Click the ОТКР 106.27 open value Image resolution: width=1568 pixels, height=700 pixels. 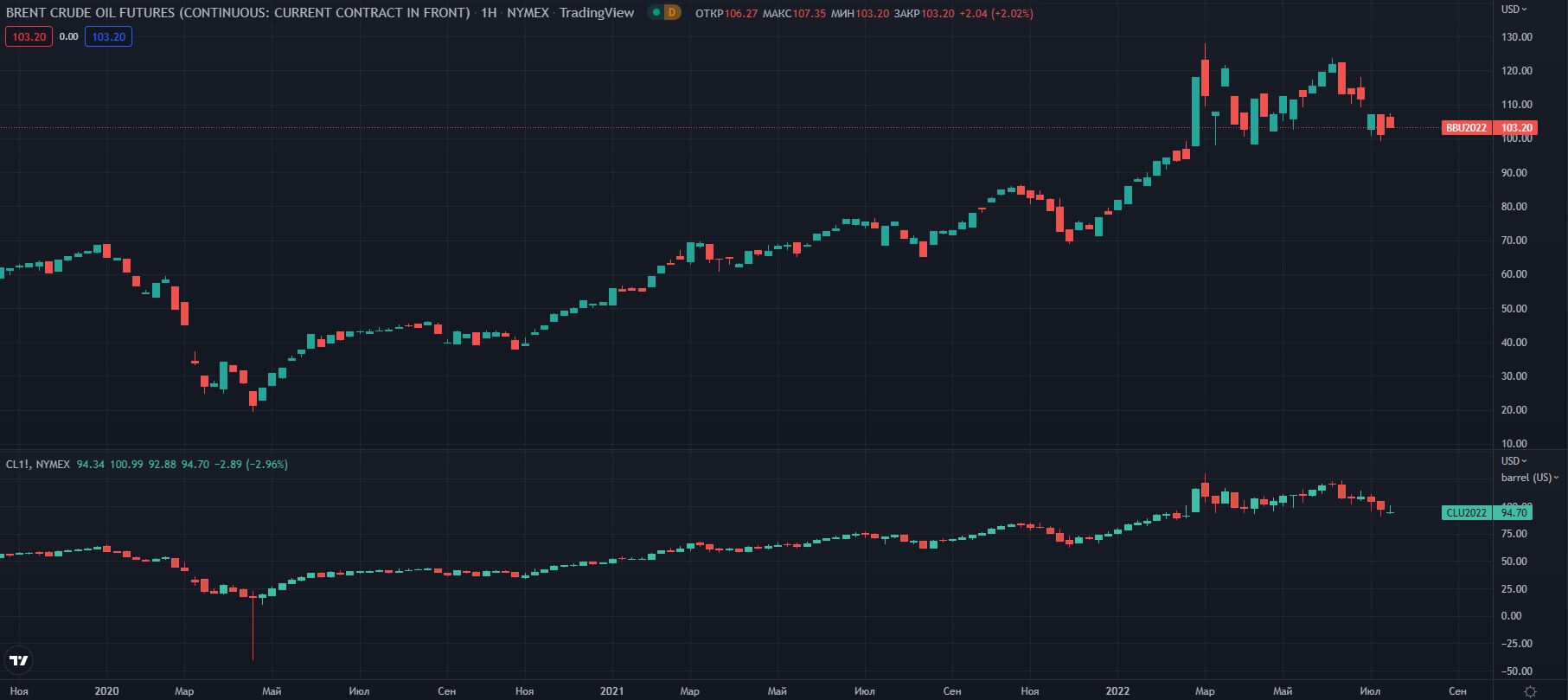[726, 13]
